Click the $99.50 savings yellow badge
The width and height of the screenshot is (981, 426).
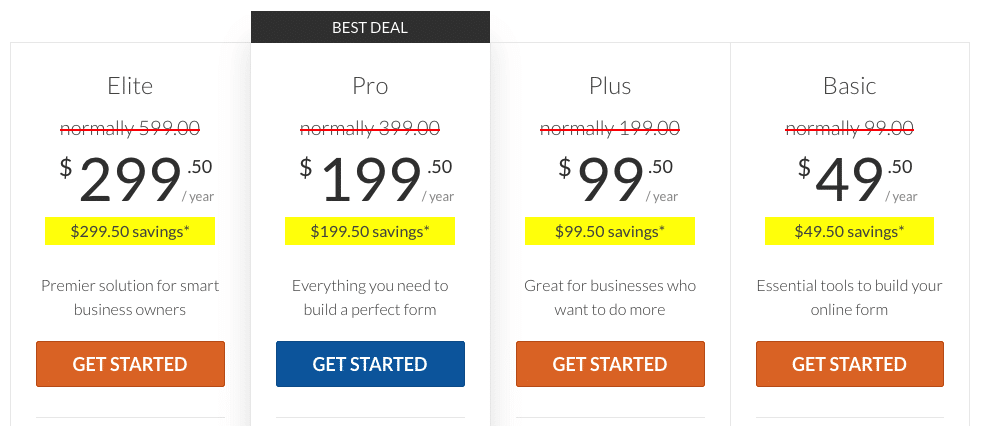(x=610, y=231)
